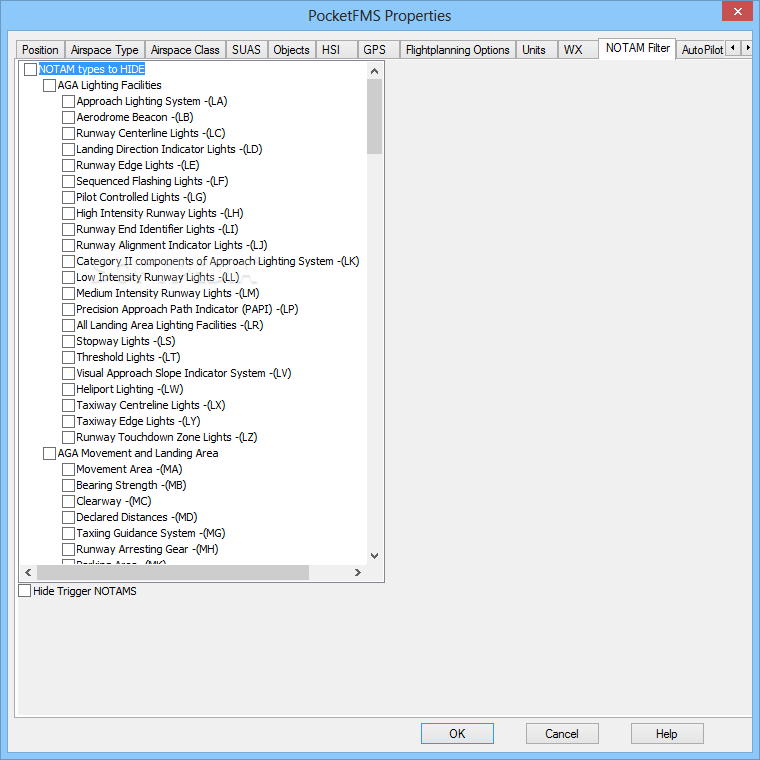This screenshot has width=760, height=760.
Task: Tick Category II components -(LK) checkbox
Action: pyautogui.click(x=68, y=261)
